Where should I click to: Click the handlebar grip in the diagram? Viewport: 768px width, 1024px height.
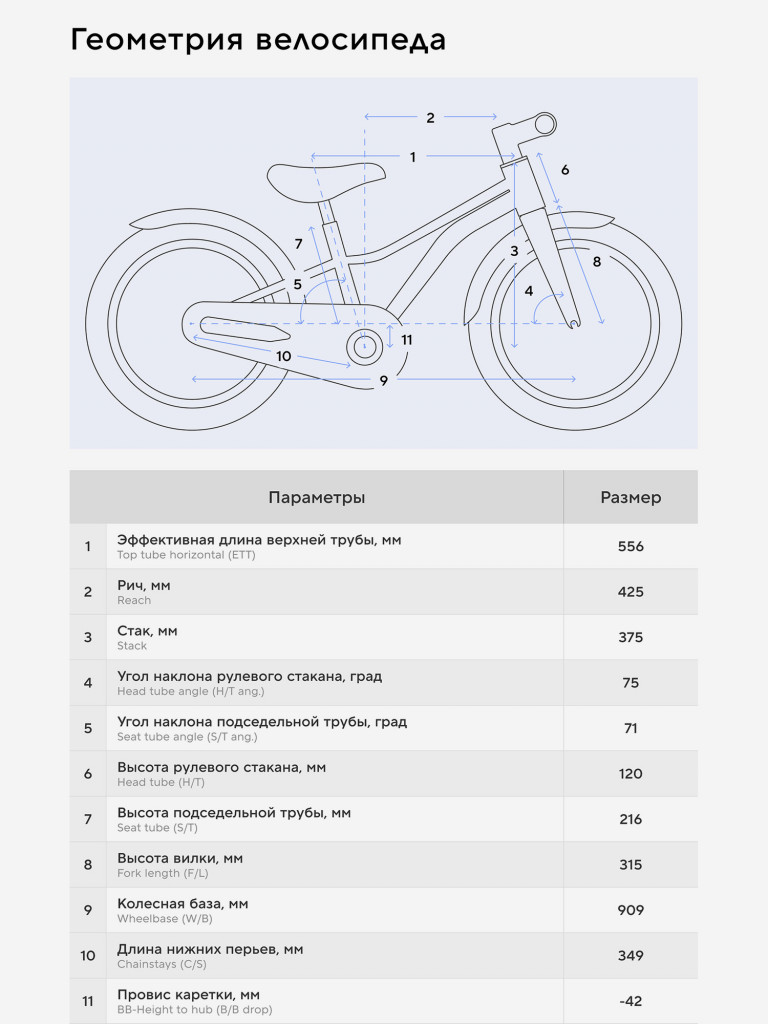543,124
